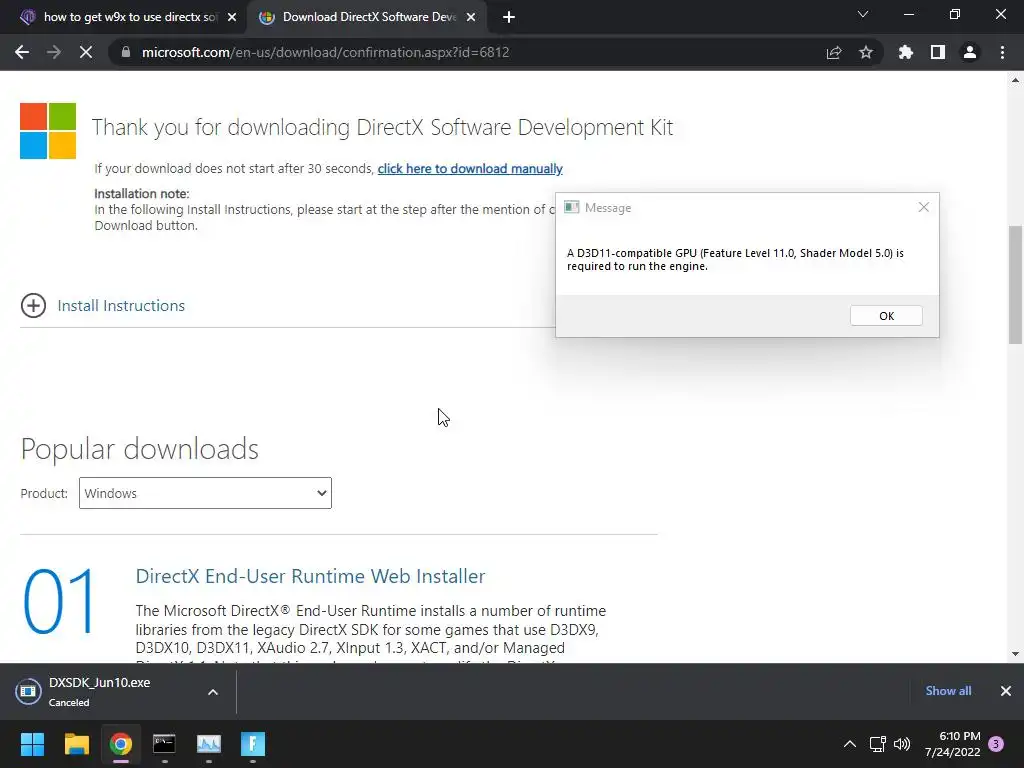
Task: Open Chrome's three-dot menu
Action: tap(1002, 52)
